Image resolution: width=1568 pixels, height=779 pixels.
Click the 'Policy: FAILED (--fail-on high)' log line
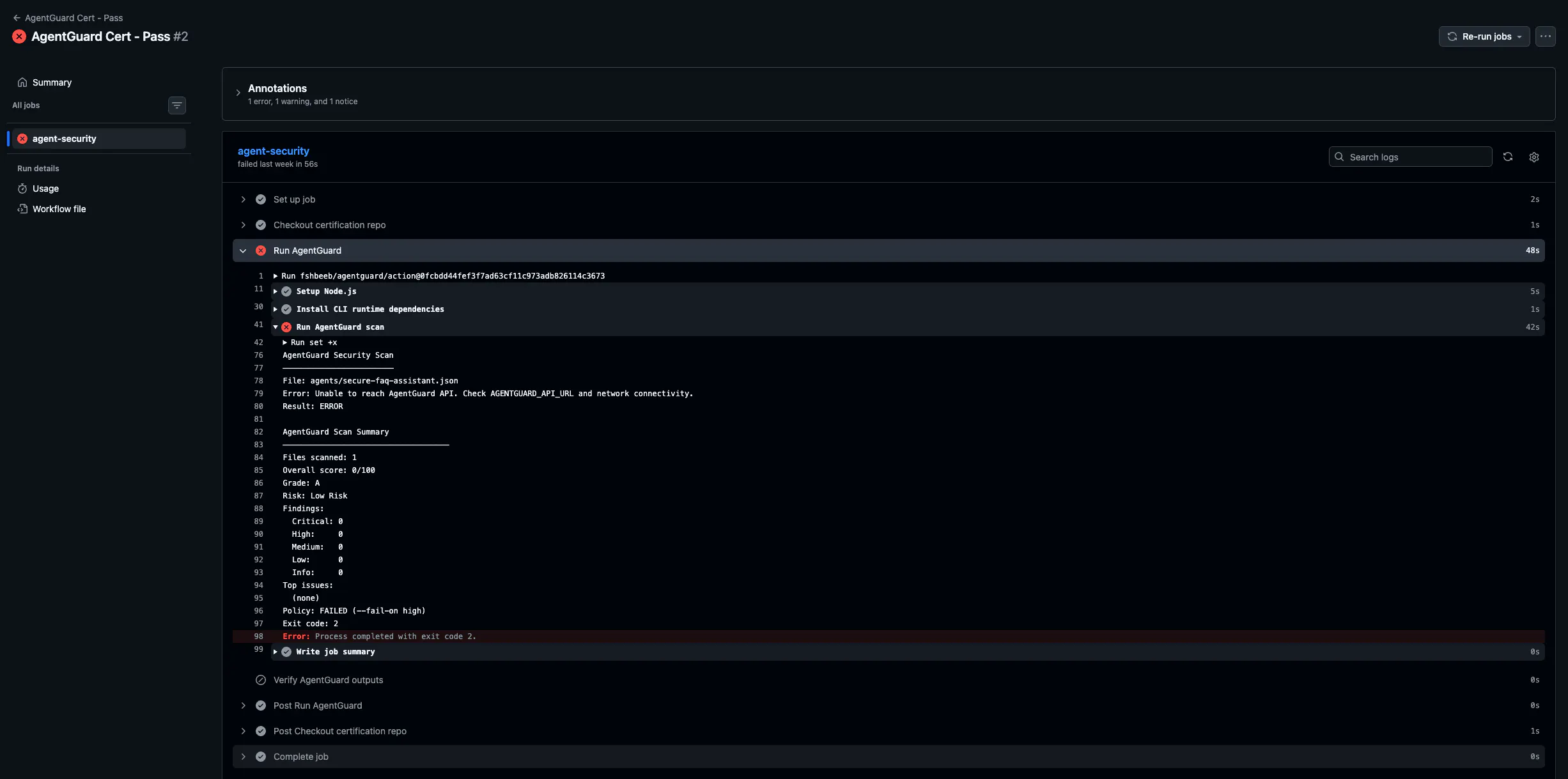pos(354,611)
